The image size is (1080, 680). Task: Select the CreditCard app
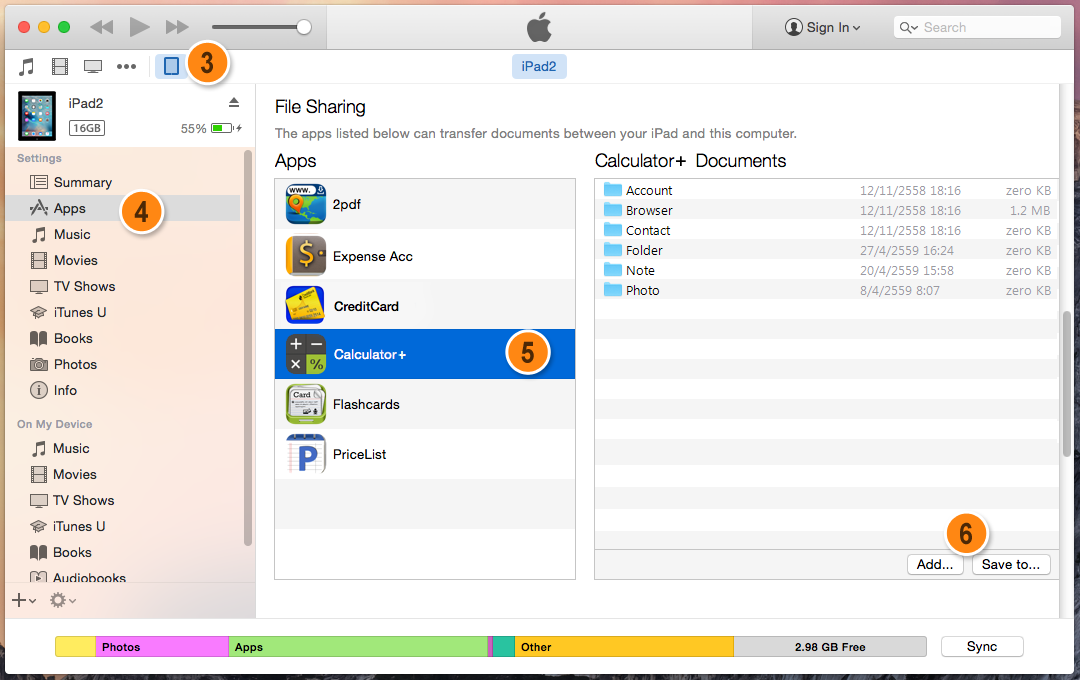pyautogui.click(x=425, y=305)
